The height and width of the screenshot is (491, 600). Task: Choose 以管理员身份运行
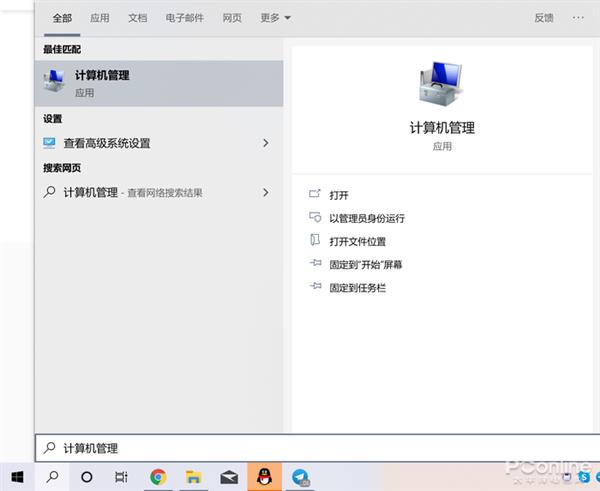(x=367, y=218)
